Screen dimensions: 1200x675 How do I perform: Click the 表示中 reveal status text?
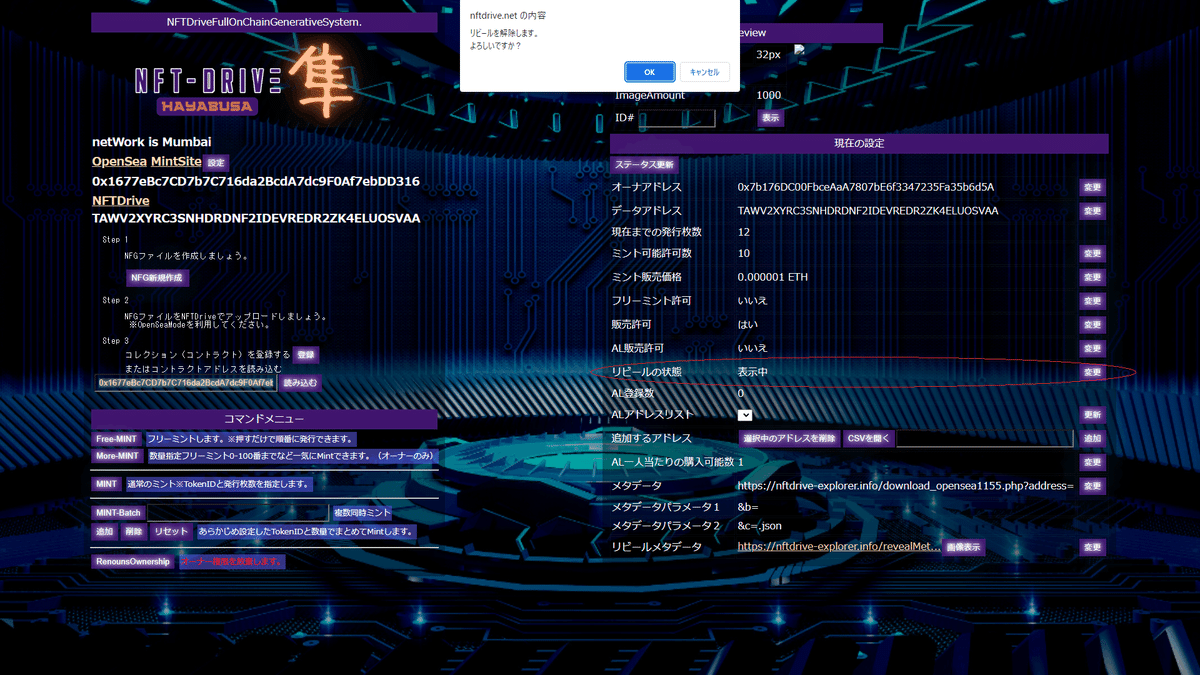coord(753,372)
